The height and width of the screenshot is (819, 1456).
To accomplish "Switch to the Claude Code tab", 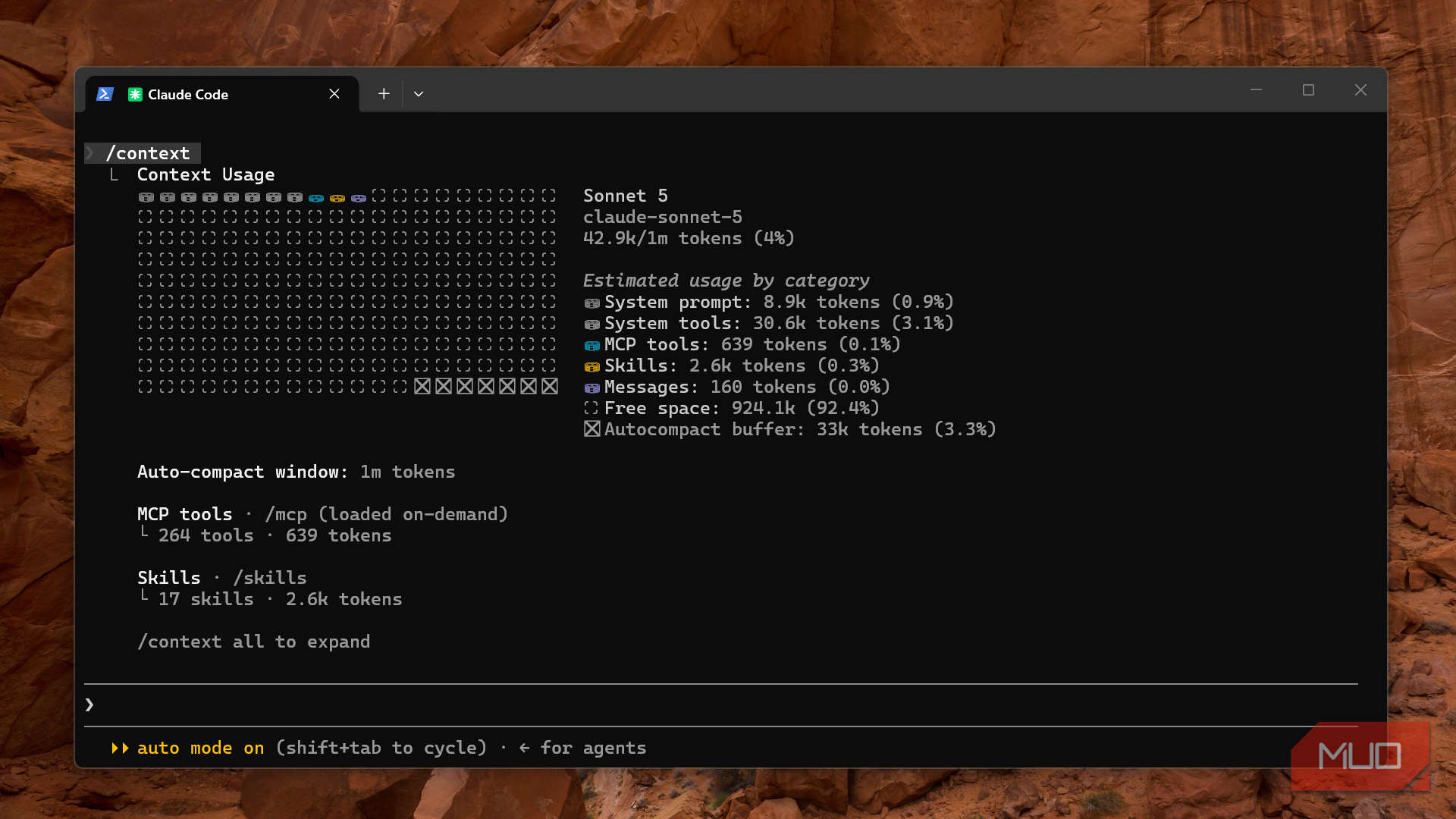I will click(x=221, y=94).
